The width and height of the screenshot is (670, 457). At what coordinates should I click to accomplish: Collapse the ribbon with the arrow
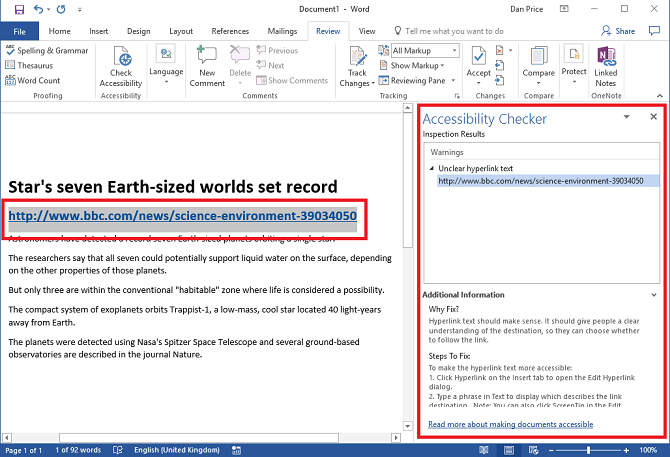(x=660, y=96)
